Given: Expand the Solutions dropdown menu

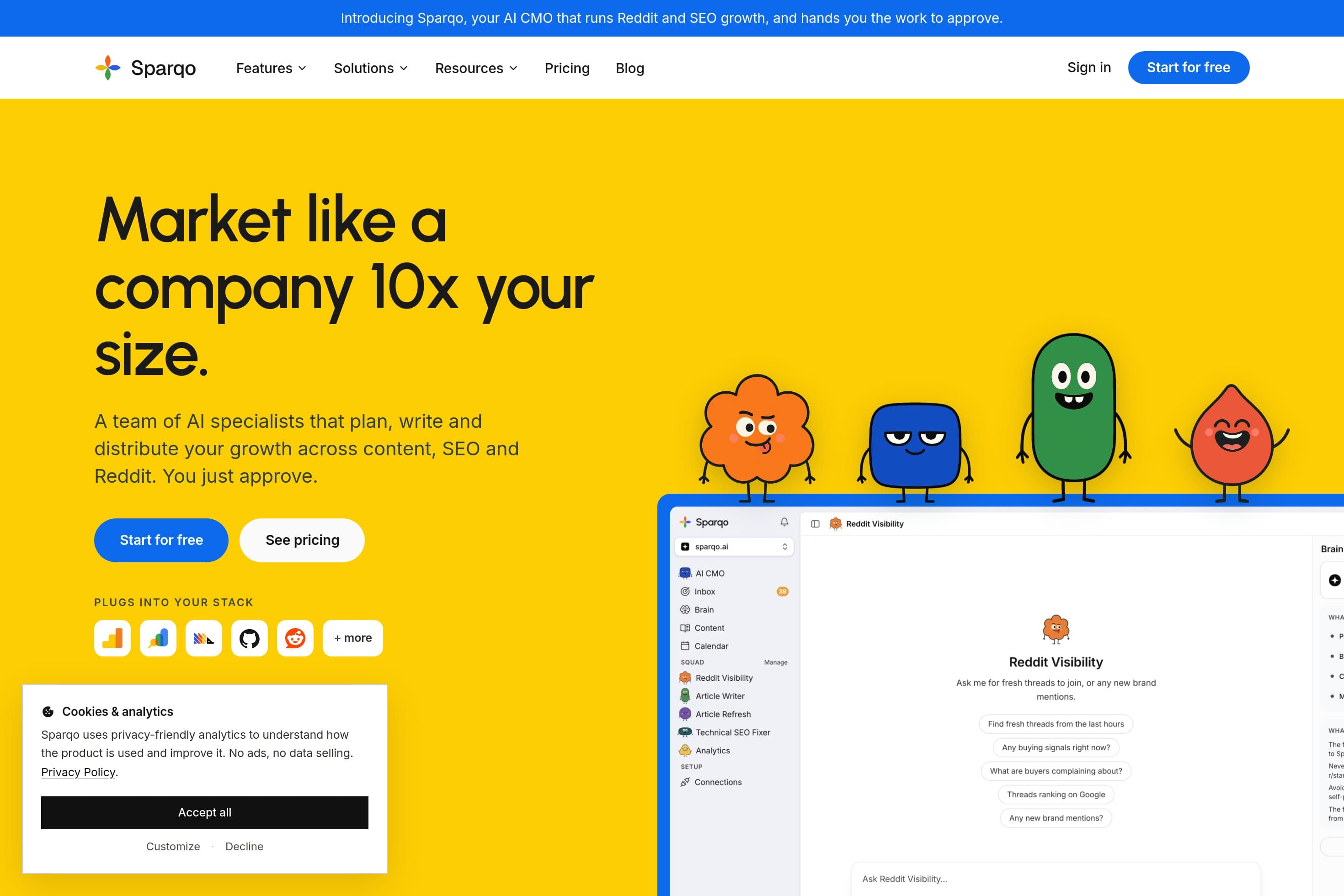Looking at the screenshot, I should click(371, 68).
